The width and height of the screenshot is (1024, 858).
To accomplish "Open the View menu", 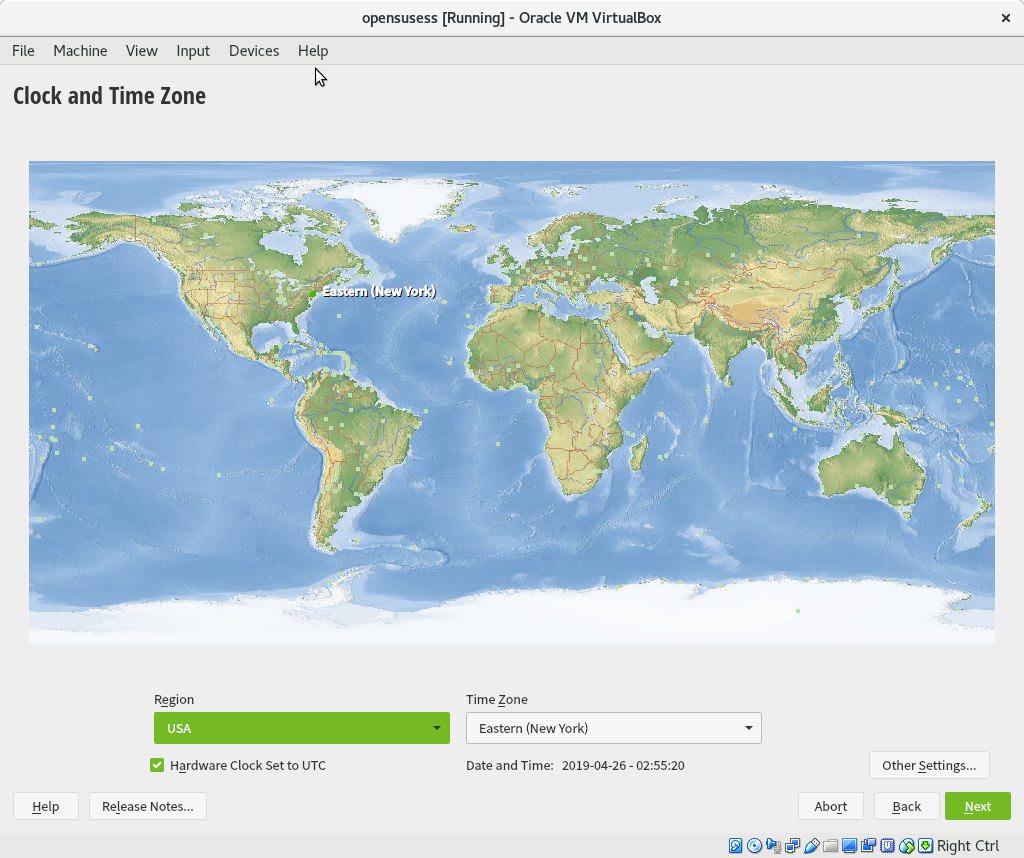I will tap(141, 51).
